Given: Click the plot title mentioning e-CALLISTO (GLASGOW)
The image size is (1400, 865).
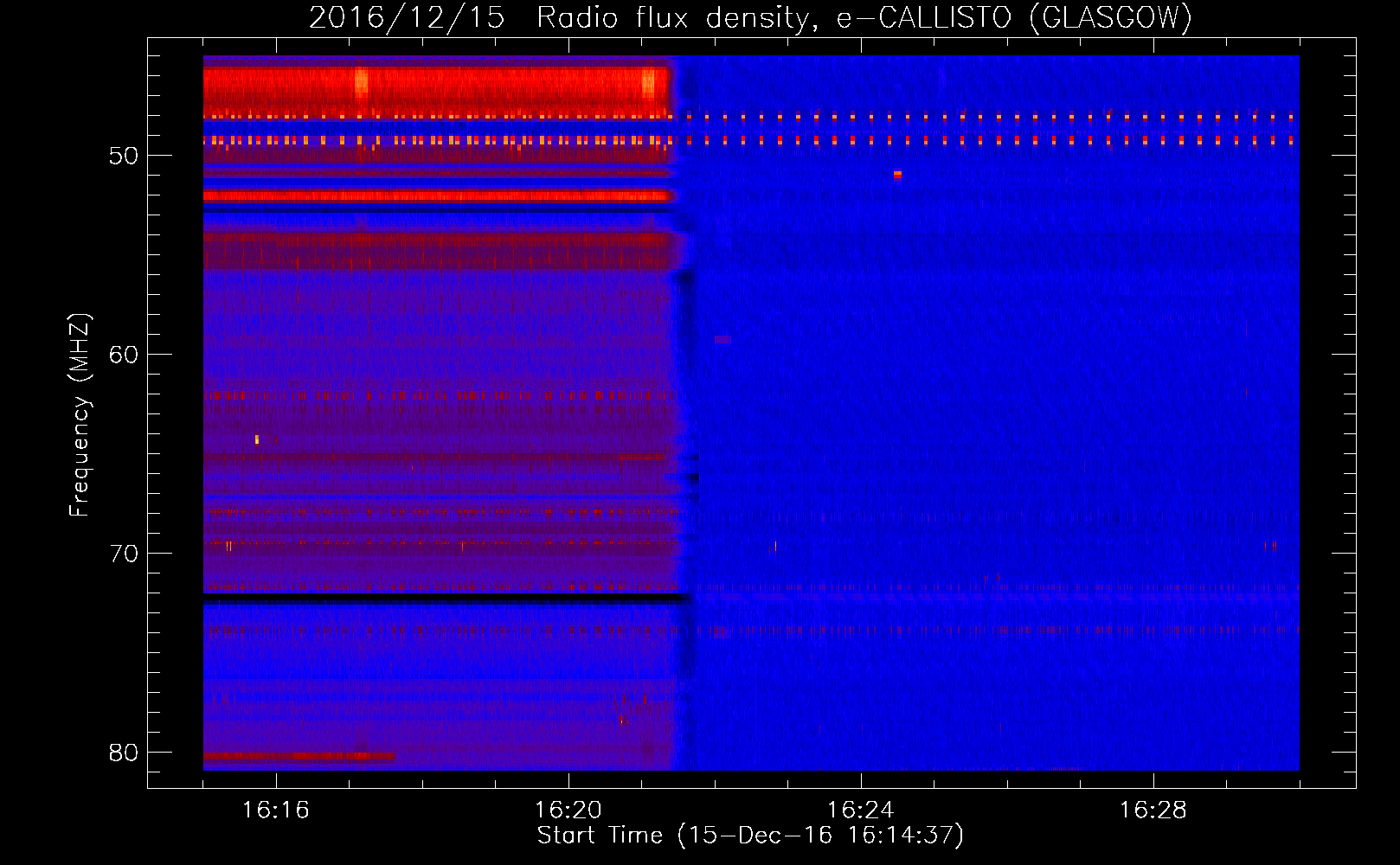Looking at the screenshot, I should 750,17.
